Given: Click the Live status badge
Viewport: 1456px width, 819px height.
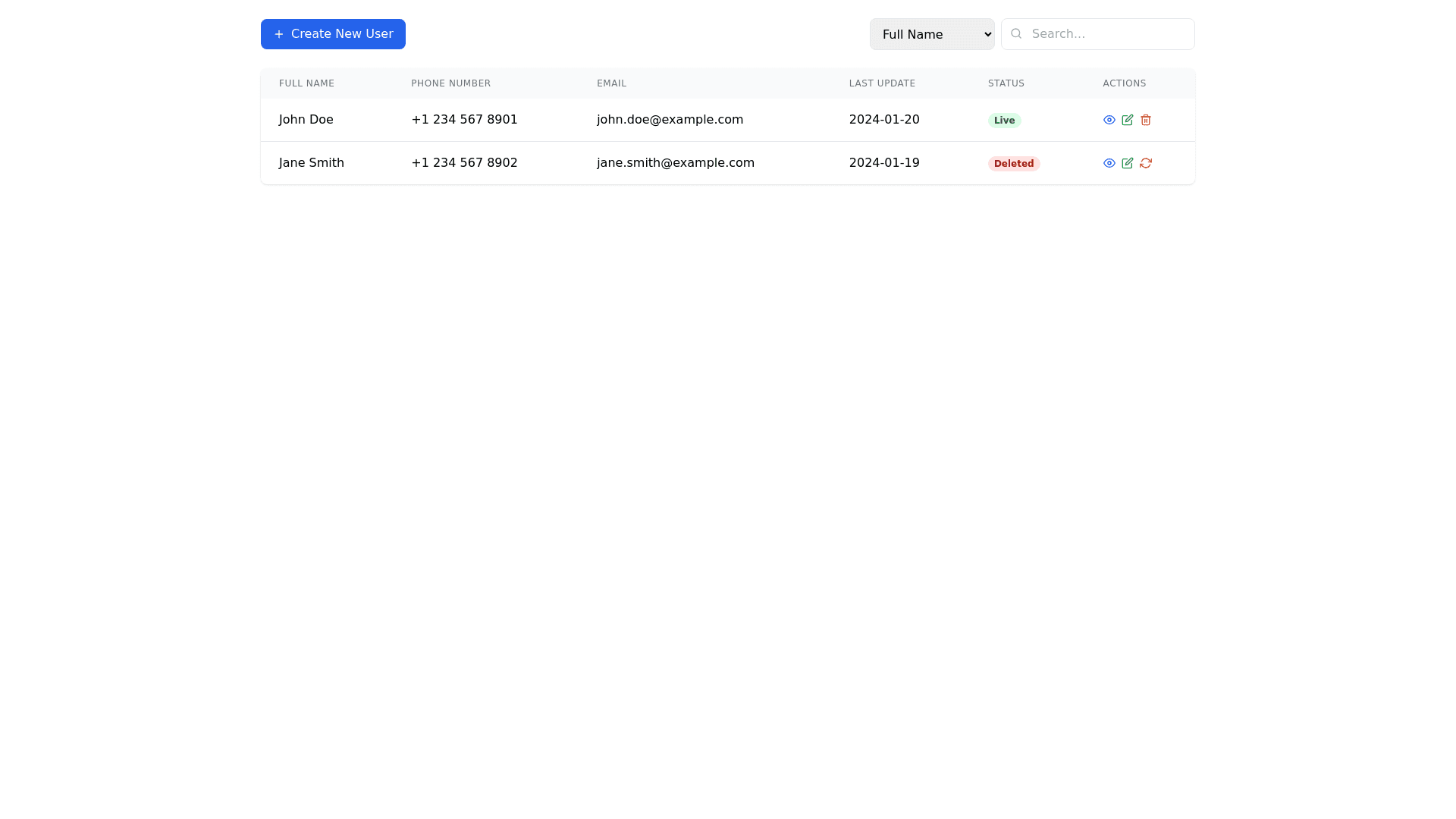Looking at the screenshot, I should [1004, 121].
